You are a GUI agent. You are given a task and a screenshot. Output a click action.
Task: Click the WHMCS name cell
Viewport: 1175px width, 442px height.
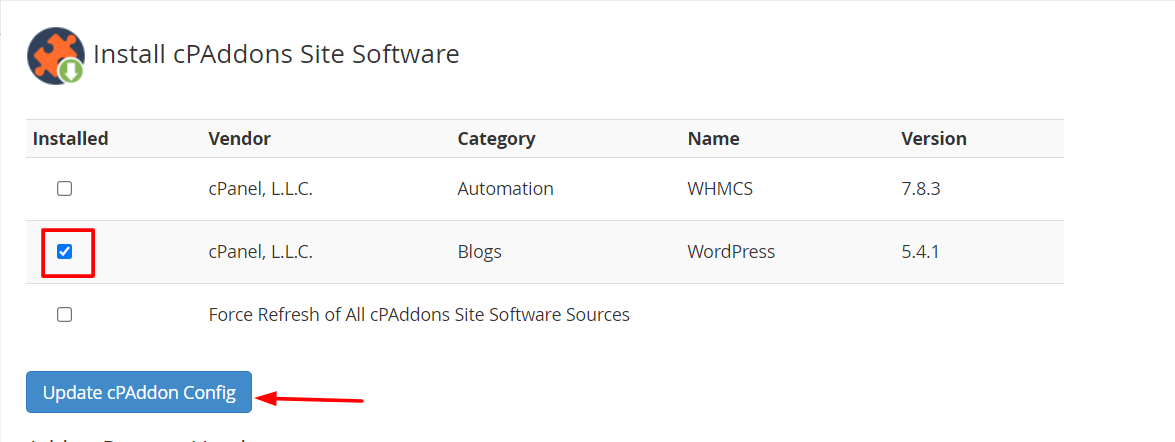(720, 189)
